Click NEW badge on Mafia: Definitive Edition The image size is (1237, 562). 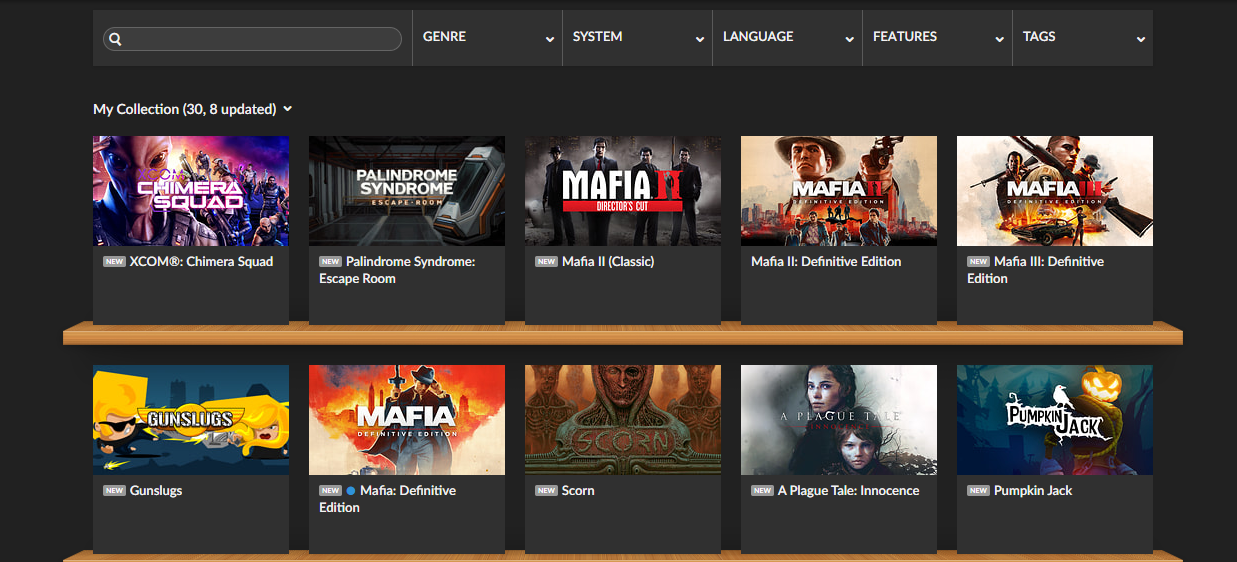(x=330, y=491)
